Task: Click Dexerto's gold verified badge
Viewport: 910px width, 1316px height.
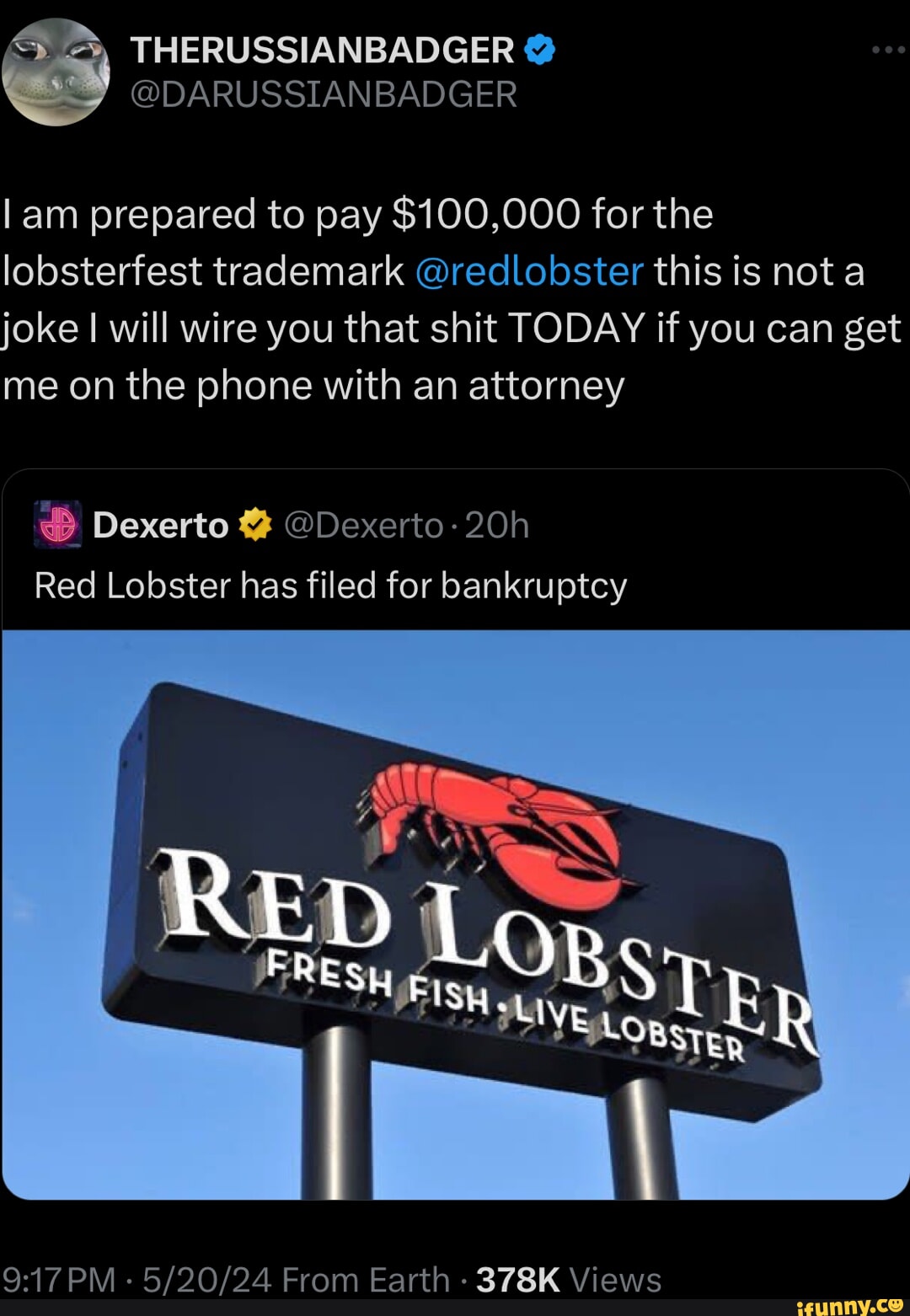Action: point(255,525)
